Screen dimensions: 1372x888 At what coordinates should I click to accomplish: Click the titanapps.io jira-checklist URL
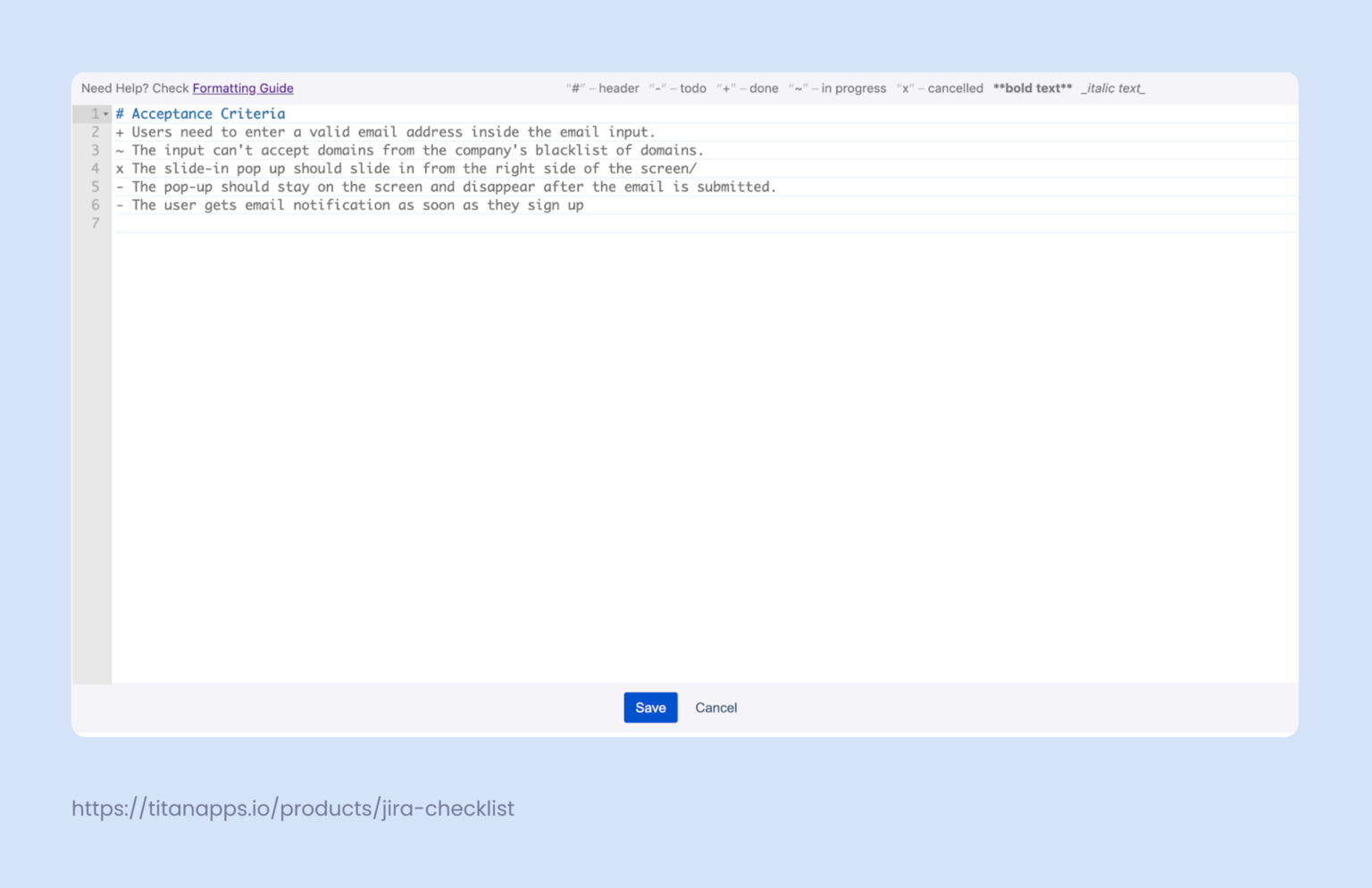click(x=292, y=808)
